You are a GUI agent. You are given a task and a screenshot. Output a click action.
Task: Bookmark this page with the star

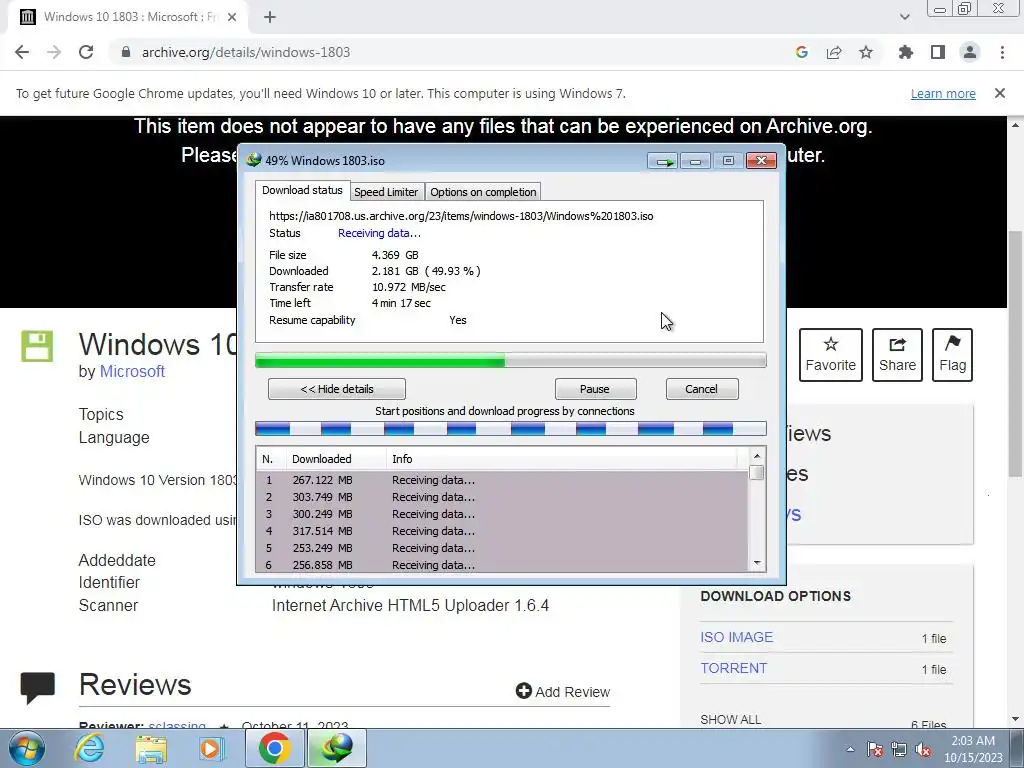pyautogui.click(x=866, y=52)
